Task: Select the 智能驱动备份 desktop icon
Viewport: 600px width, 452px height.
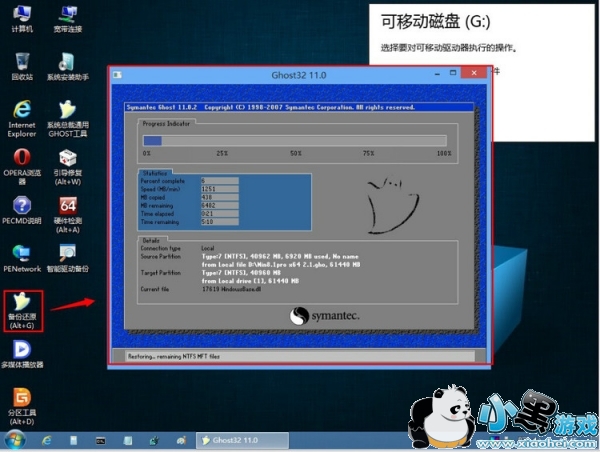Action: (68, 258)
